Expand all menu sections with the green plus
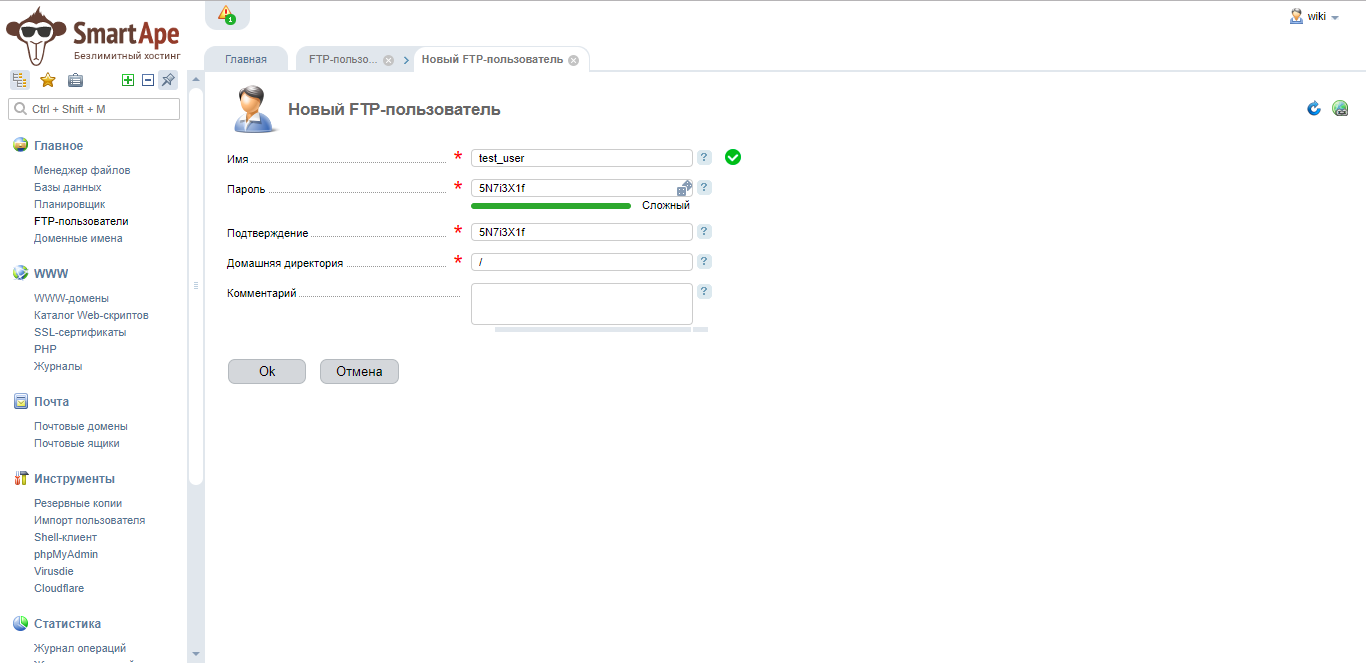 (x=128, y=81)
